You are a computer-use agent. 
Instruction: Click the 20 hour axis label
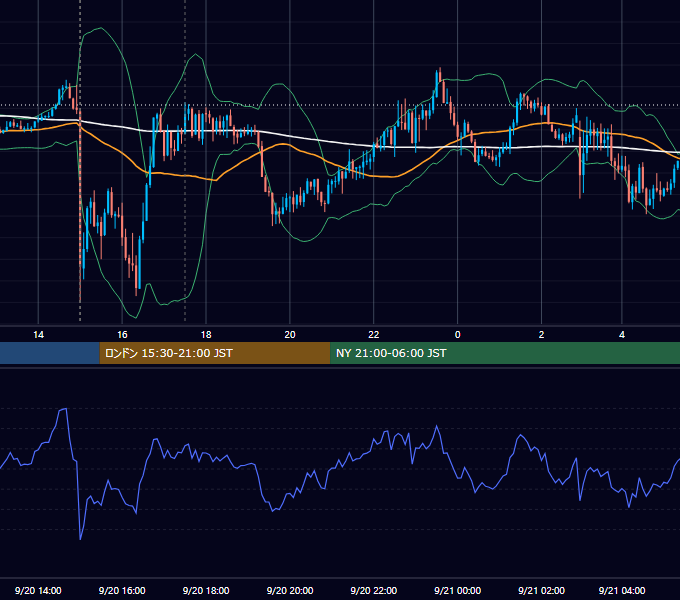290,335
